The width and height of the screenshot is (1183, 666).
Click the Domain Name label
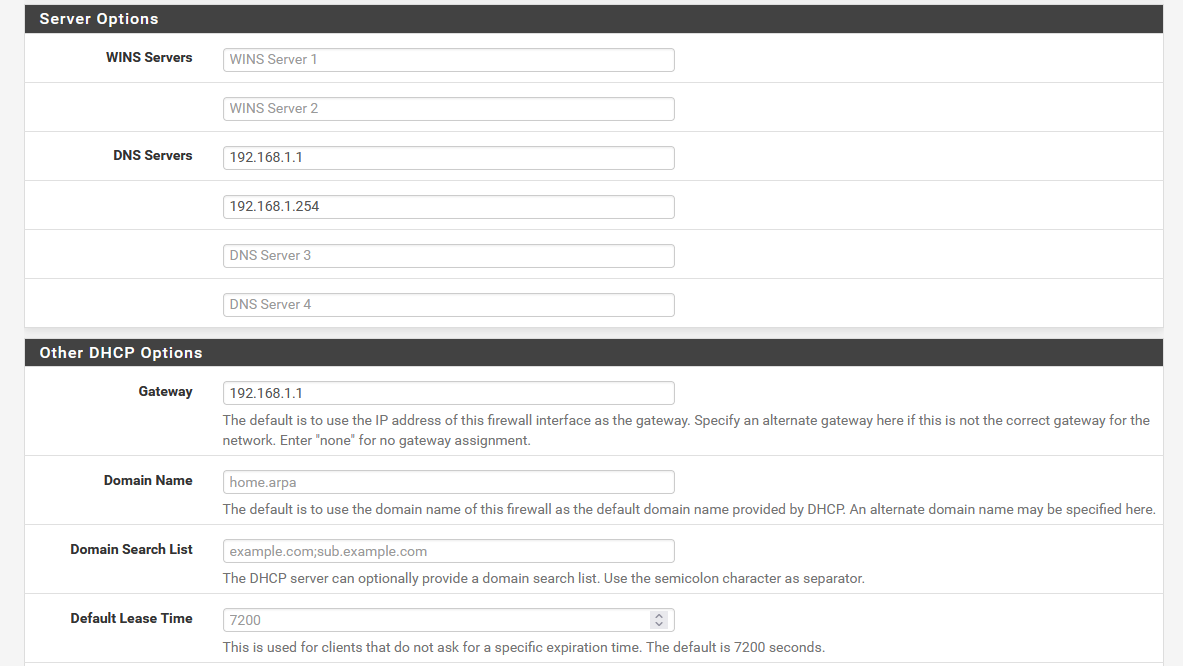tap(148, 481)
